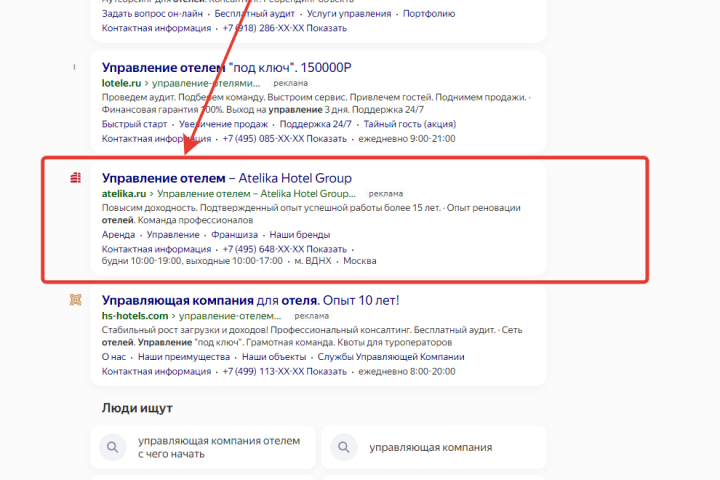The image size is (720, 480).
Task: Open Atelika 'Управление' sitelink
Action: click(x=173, y=235)
